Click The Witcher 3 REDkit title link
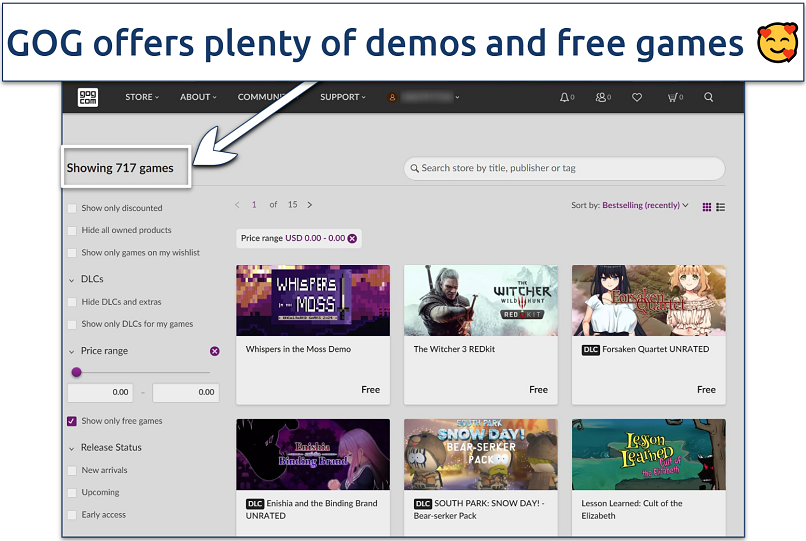This screenshot has height=541, width=806. [454, 349]
